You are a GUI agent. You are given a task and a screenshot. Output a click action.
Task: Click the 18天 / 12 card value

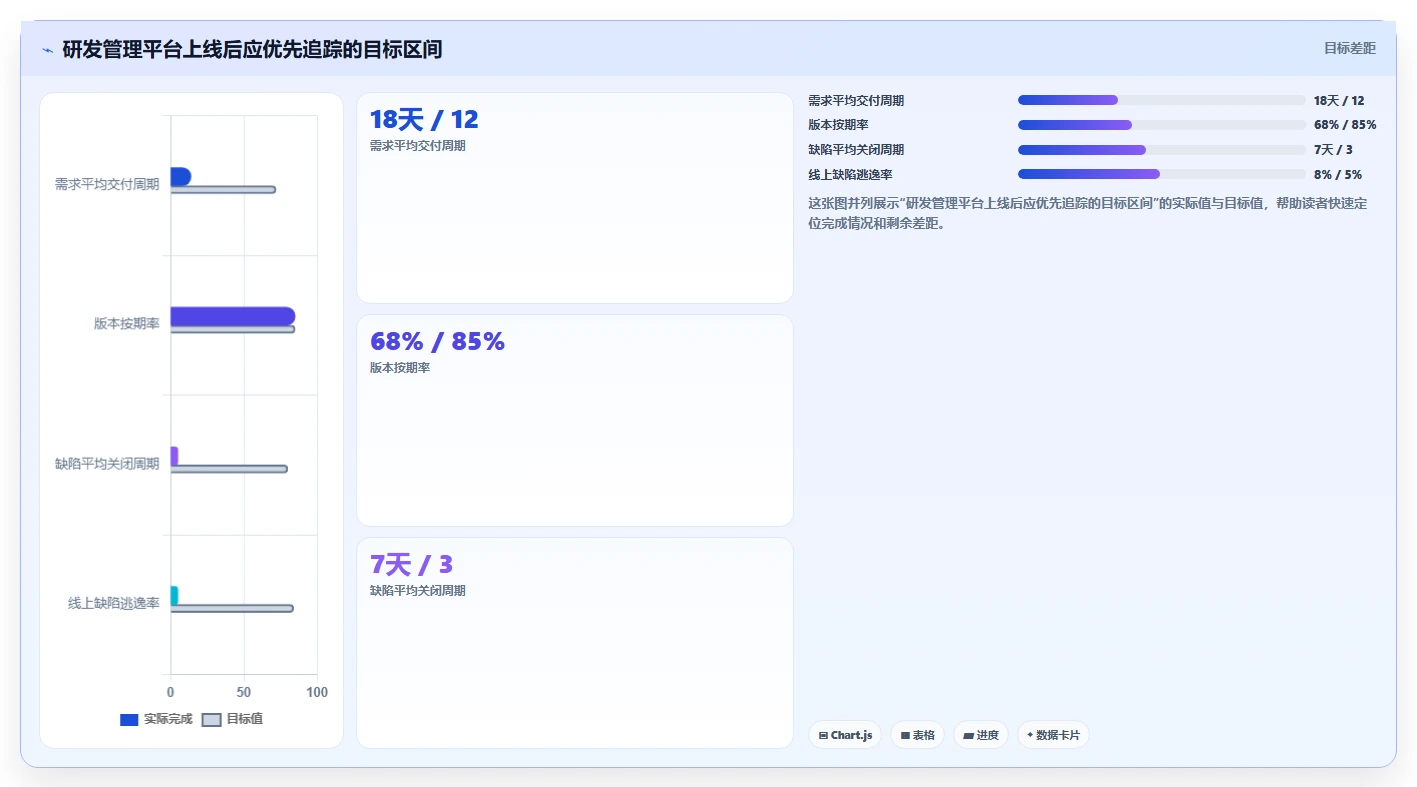click(424, 120)
